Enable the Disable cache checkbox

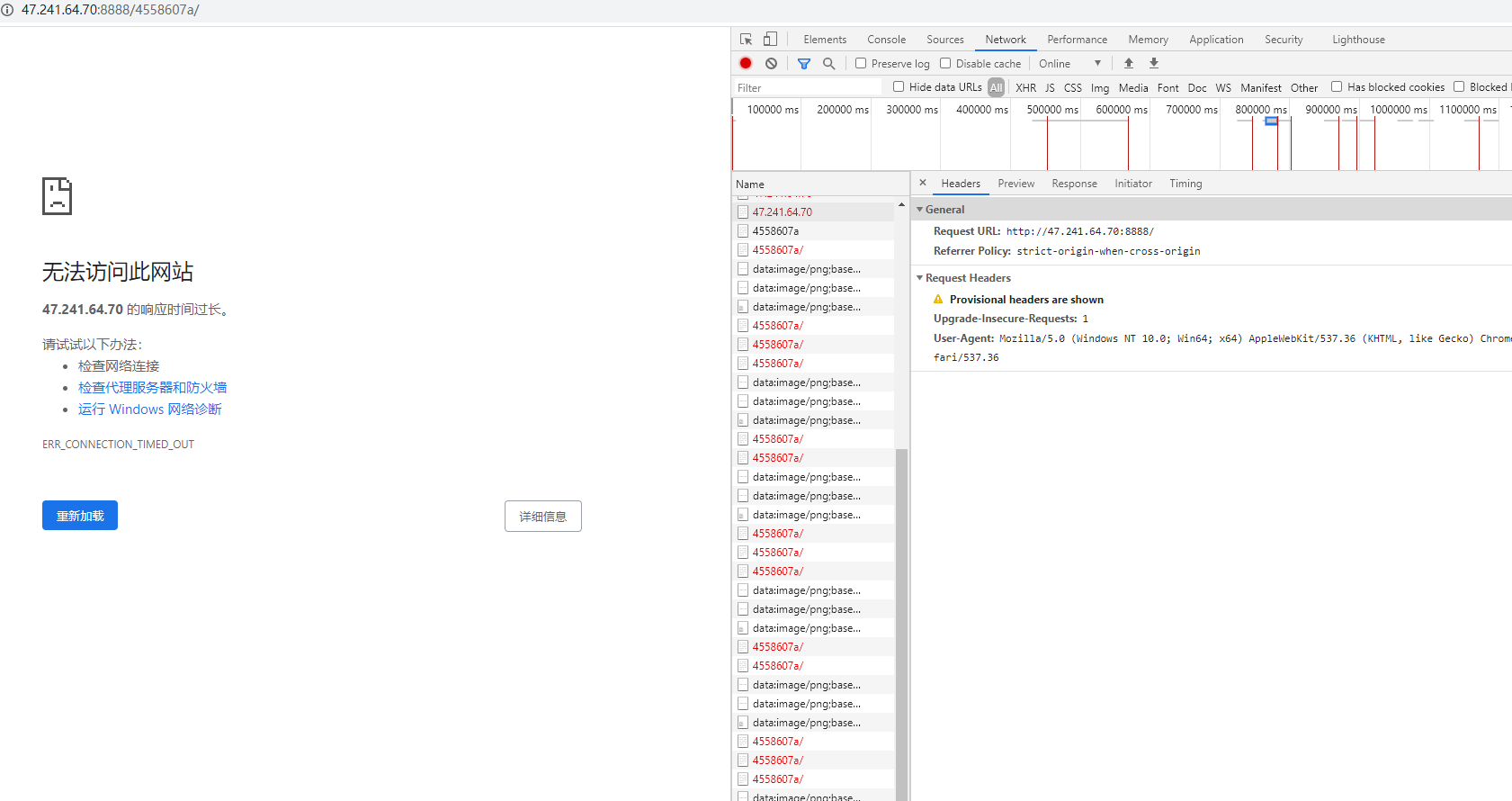point(945,63)
